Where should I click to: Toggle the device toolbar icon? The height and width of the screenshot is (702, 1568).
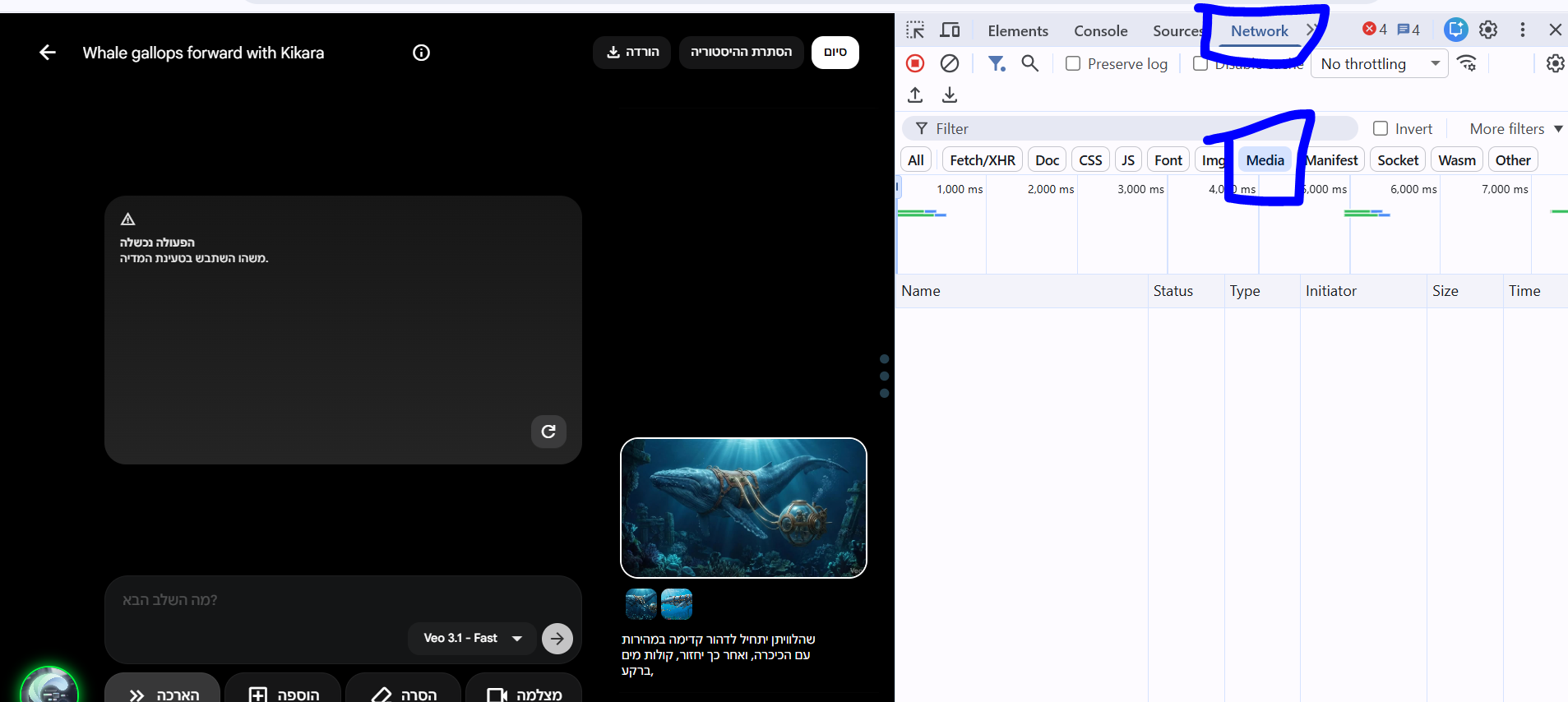(950, 30)
